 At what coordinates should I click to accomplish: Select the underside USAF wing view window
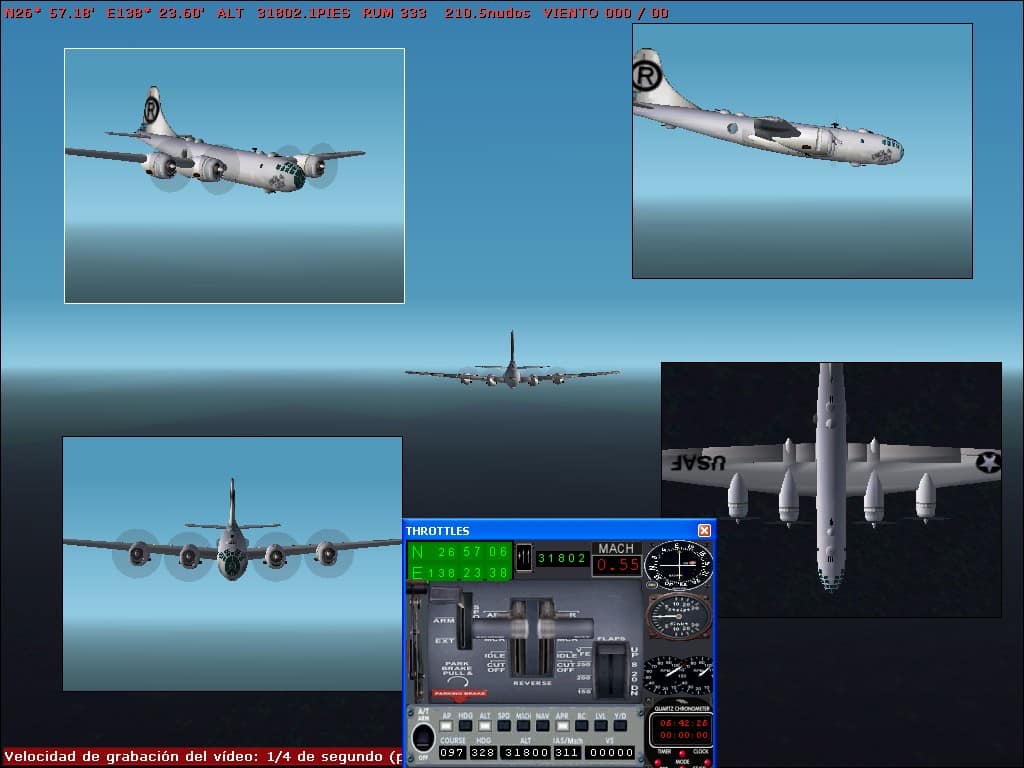pos(831,489)
